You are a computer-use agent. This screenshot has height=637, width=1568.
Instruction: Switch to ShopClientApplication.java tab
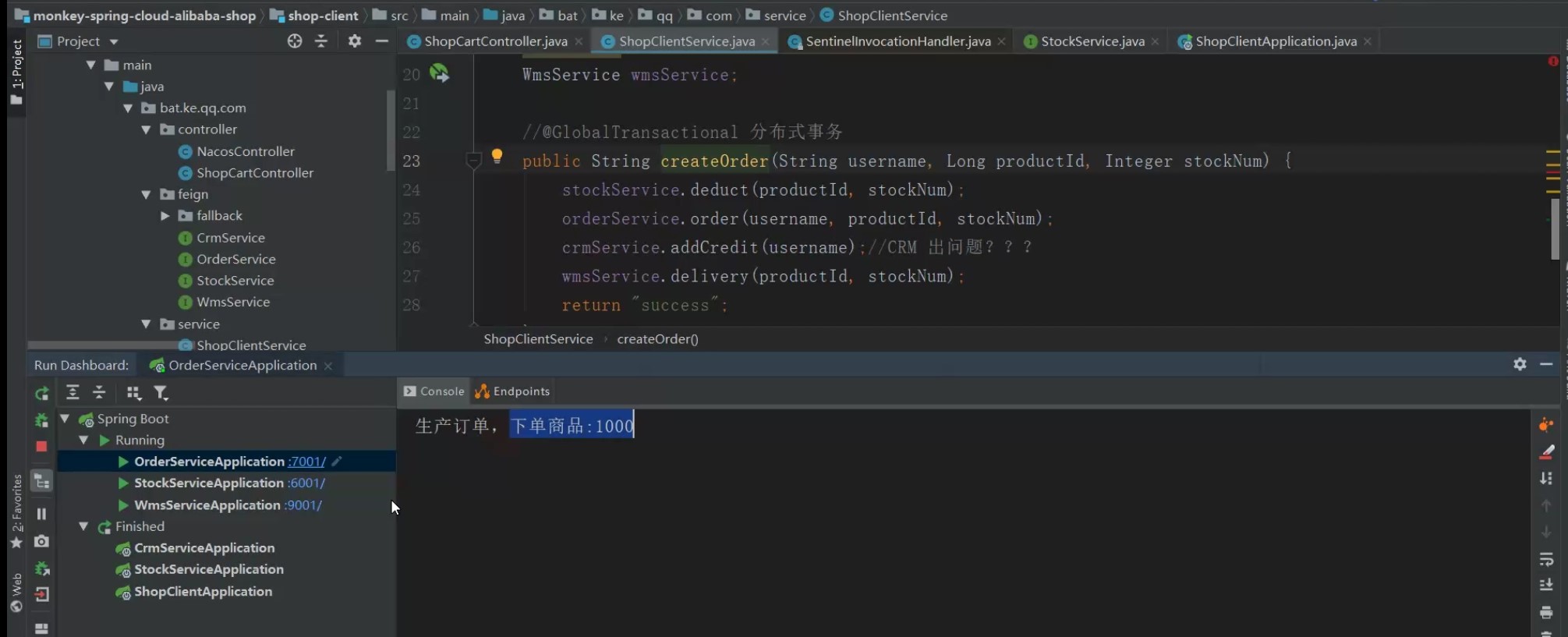(x=1276, y=41)
